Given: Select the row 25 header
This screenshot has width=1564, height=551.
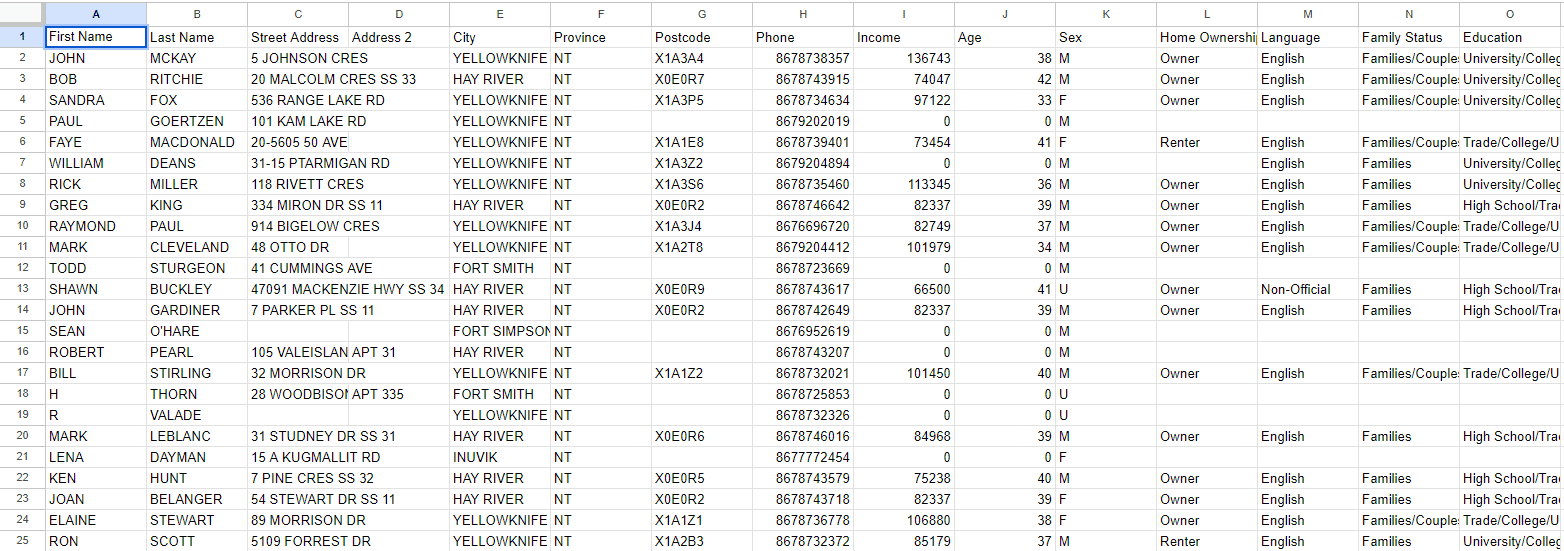Looking at the screenshot, I should [x=22, y=541].
